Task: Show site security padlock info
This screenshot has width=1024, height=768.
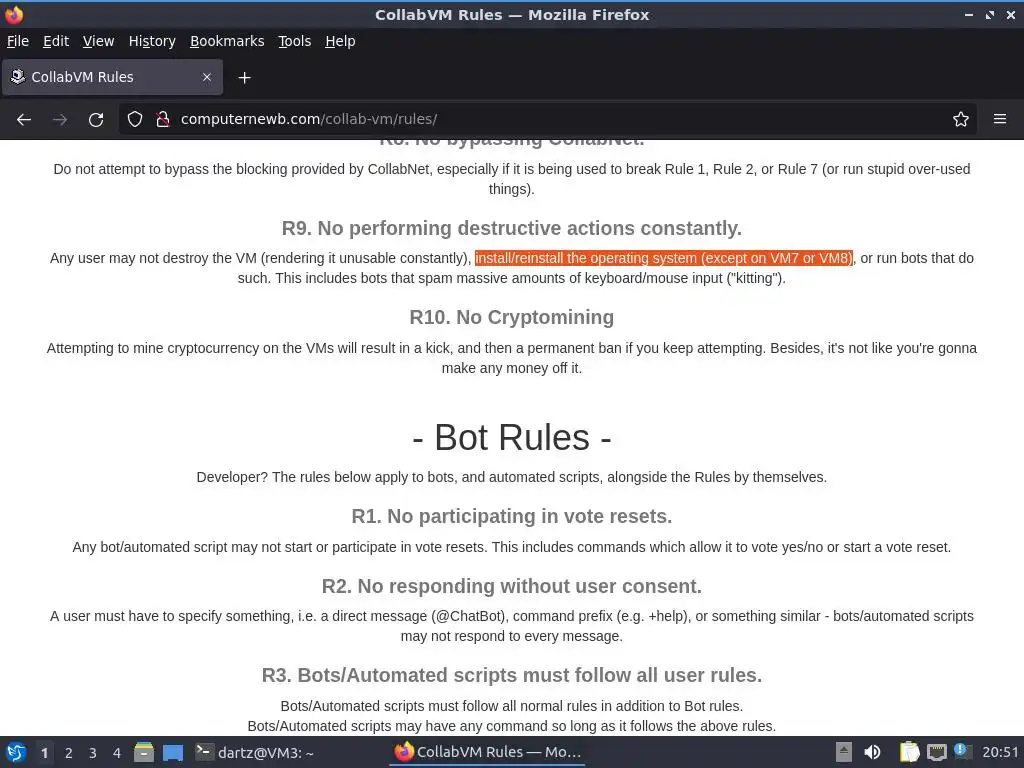Action: 163,120
